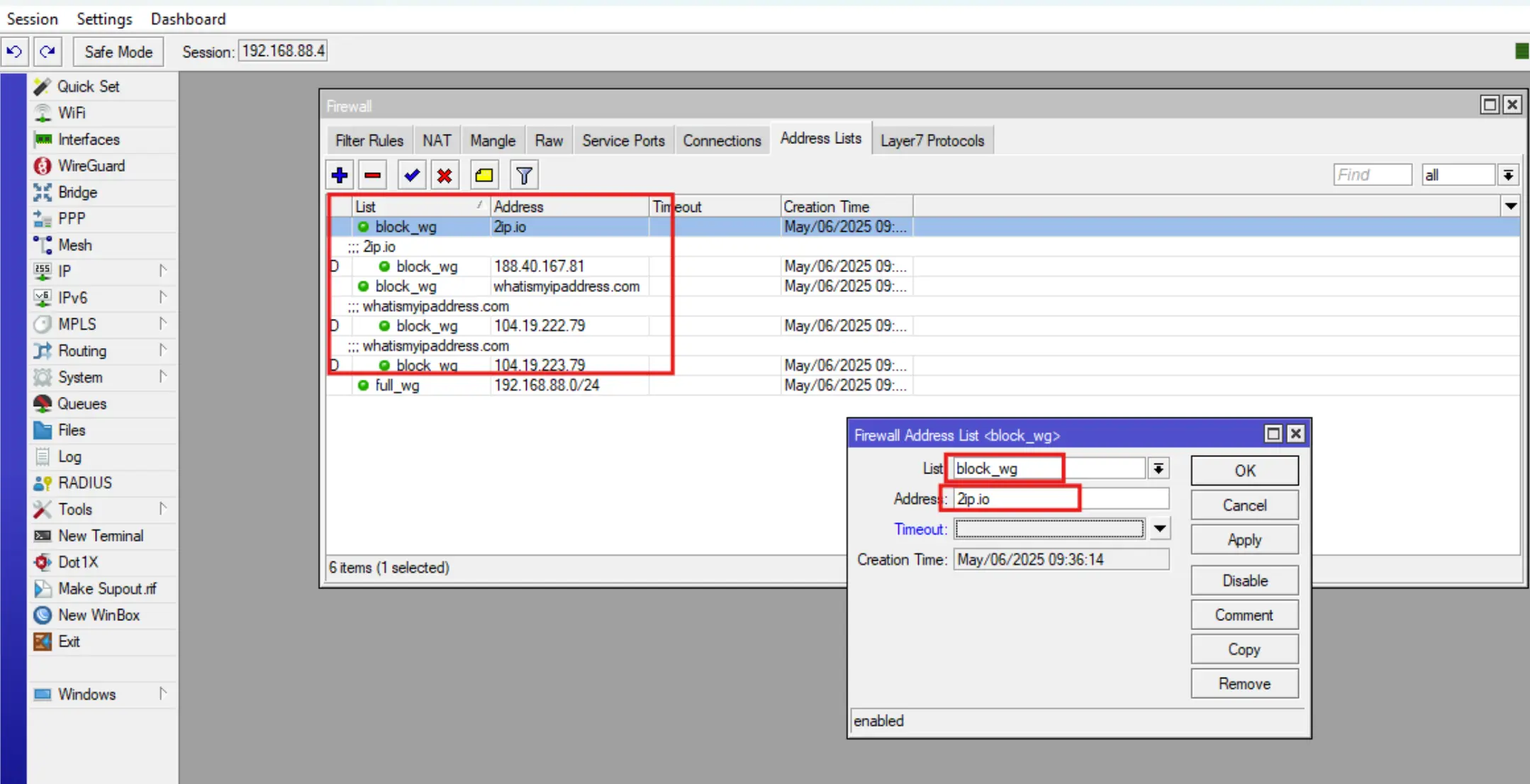Viewport: 1530px width, 784px height.
Task: Open the List field dropdown in dialog
Action: 1158,469
